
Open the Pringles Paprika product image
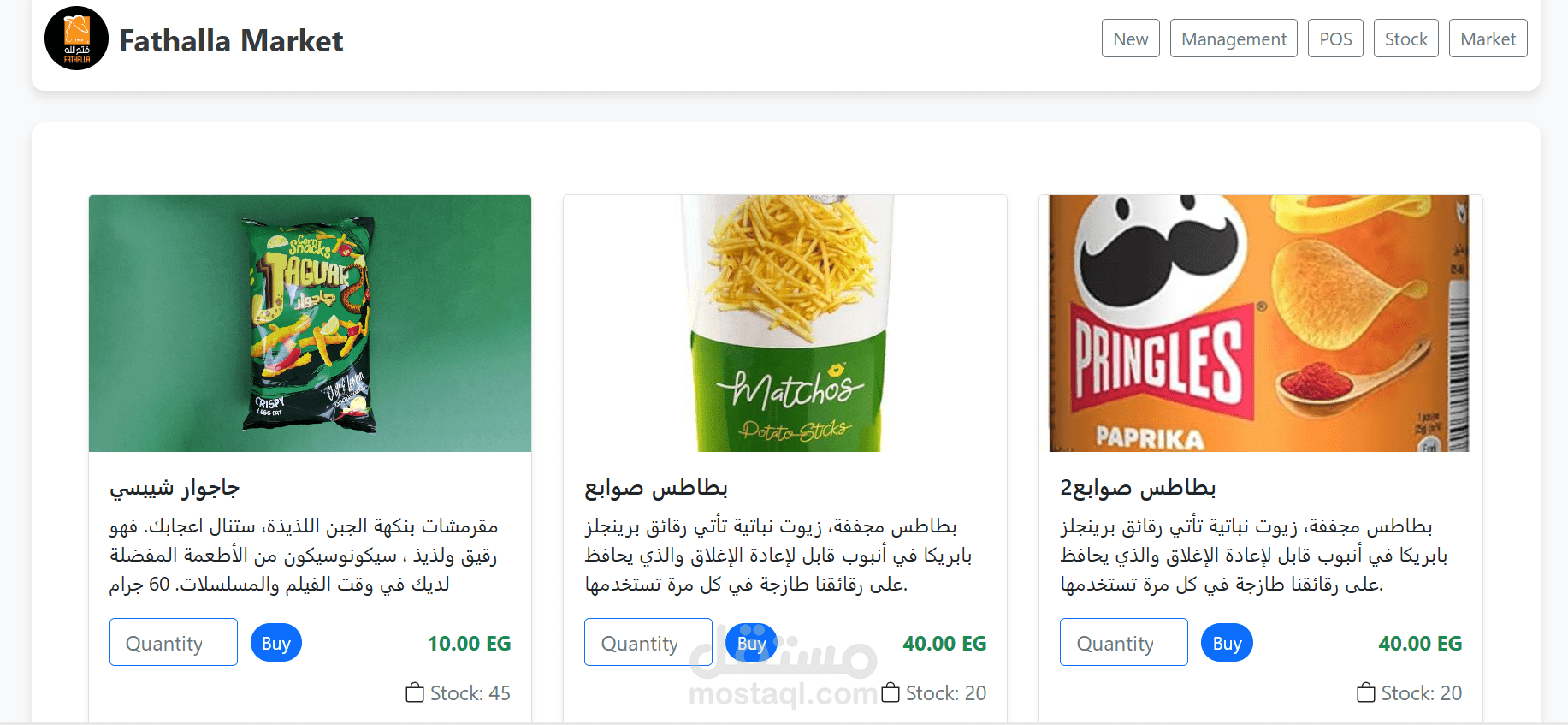coord(1260,324)
